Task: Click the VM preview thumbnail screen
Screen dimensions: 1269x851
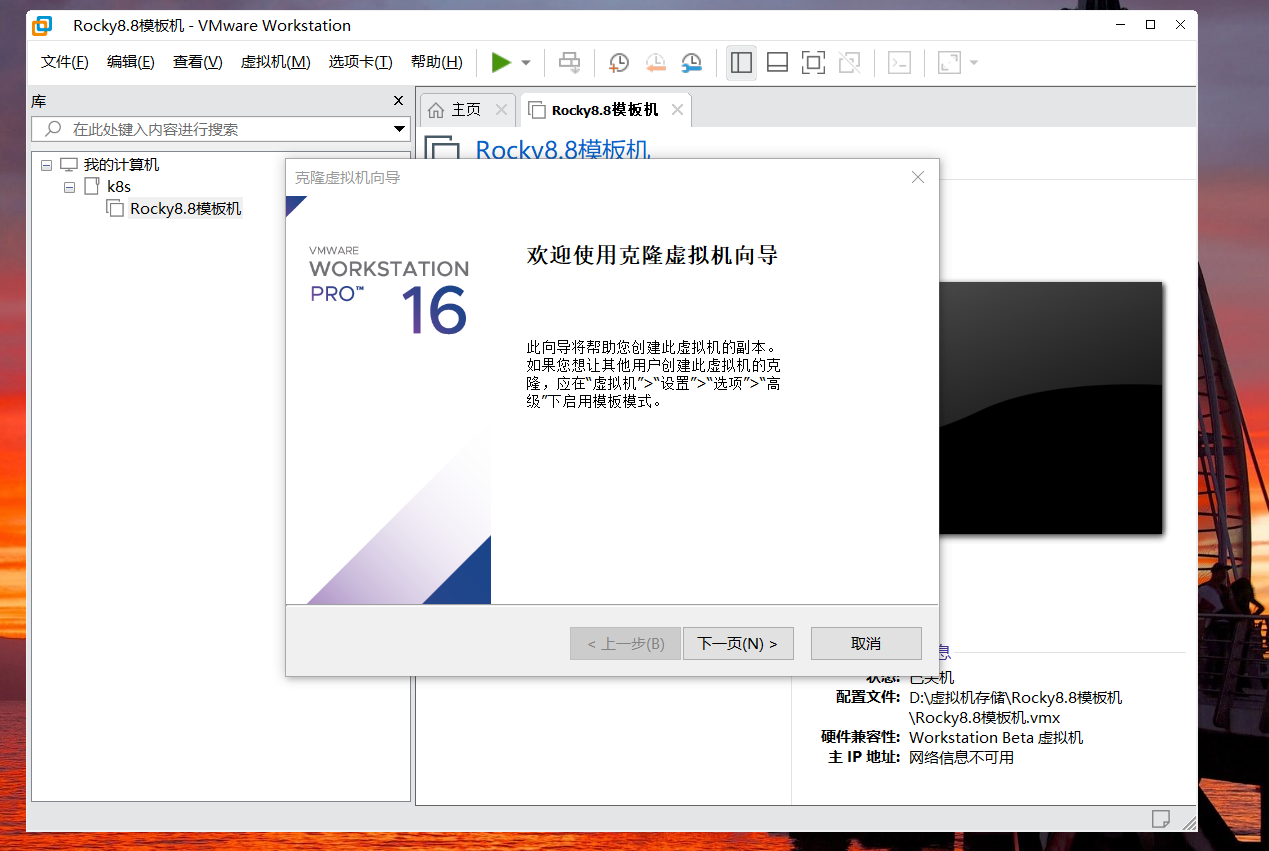Action: [x=1050, y=407]
